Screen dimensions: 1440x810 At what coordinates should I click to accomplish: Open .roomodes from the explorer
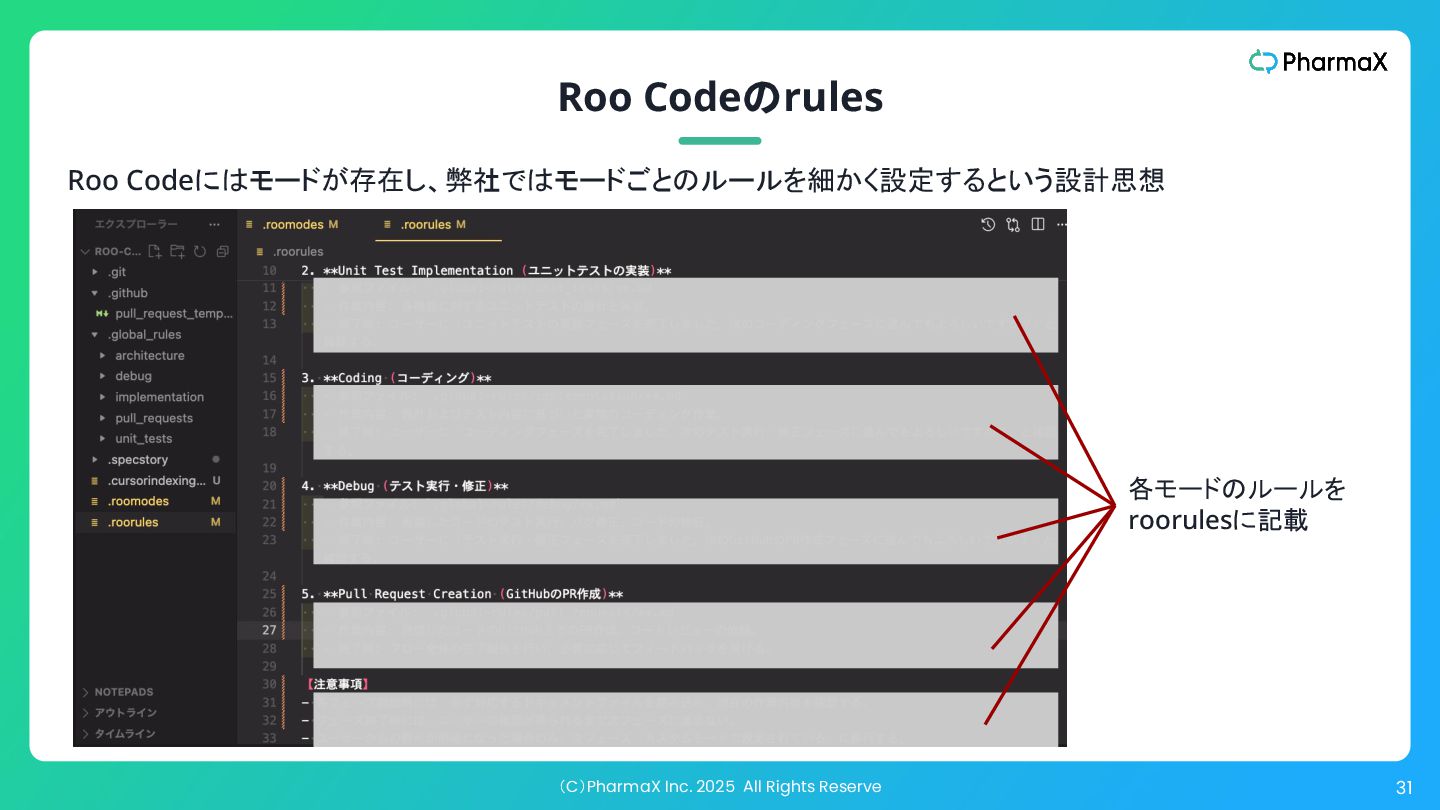(139, 502)
